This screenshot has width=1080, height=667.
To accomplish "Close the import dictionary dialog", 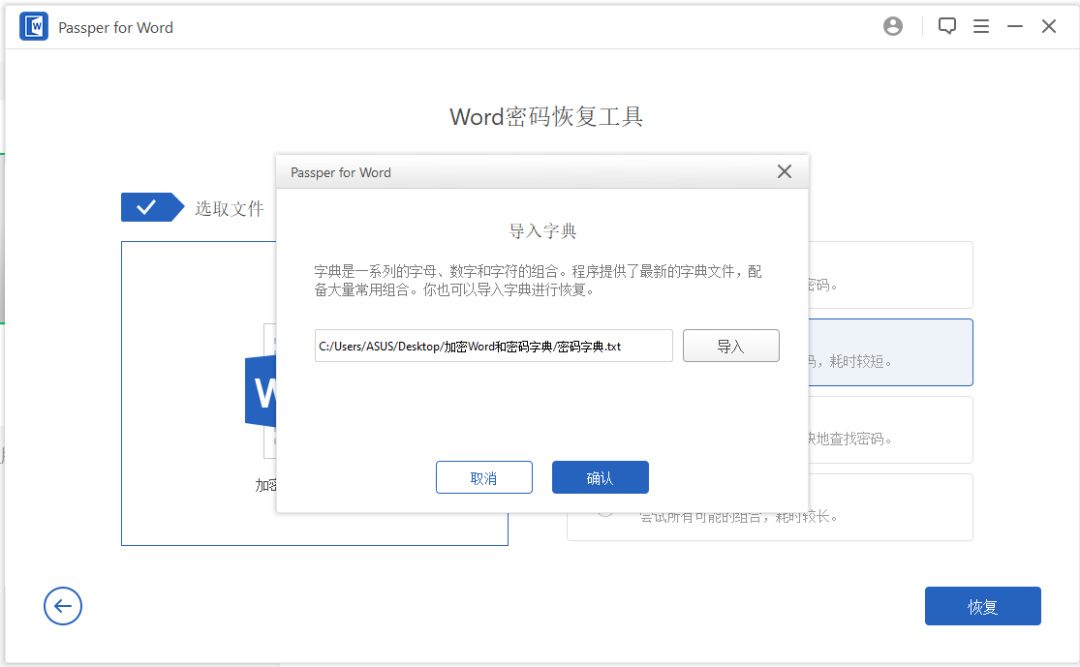I will [x=784, y=172].
